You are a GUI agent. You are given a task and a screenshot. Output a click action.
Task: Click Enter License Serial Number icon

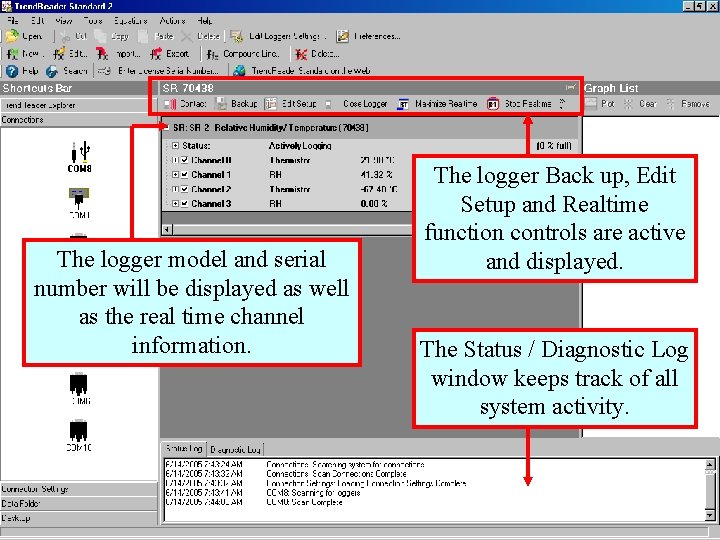(104, 71)
